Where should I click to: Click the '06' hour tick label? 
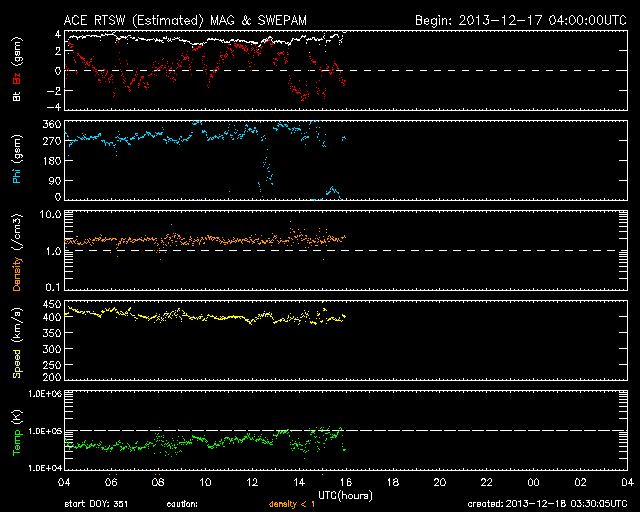(111, 483)
